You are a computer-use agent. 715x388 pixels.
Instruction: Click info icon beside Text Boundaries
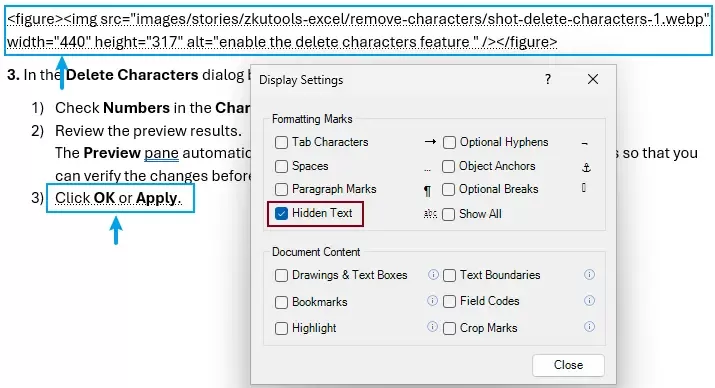click(x=589, y=274)
